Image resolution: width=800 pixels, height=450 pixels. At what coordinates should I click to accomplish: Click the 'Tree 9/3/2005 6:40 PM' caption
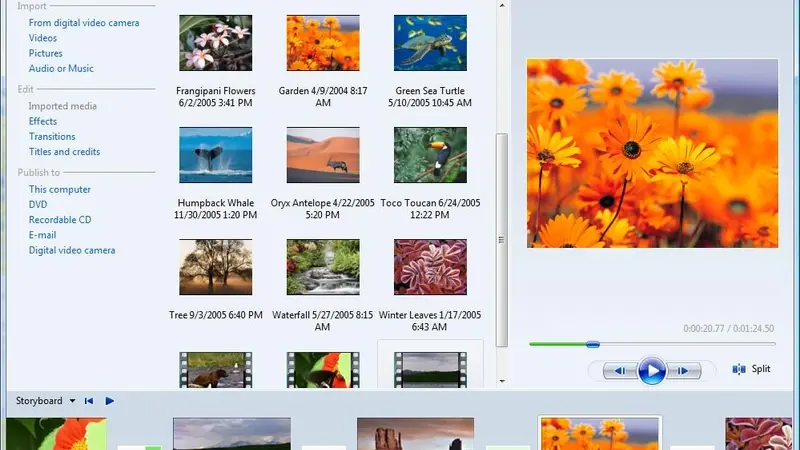pyautogui.click(x=216, y=315)
